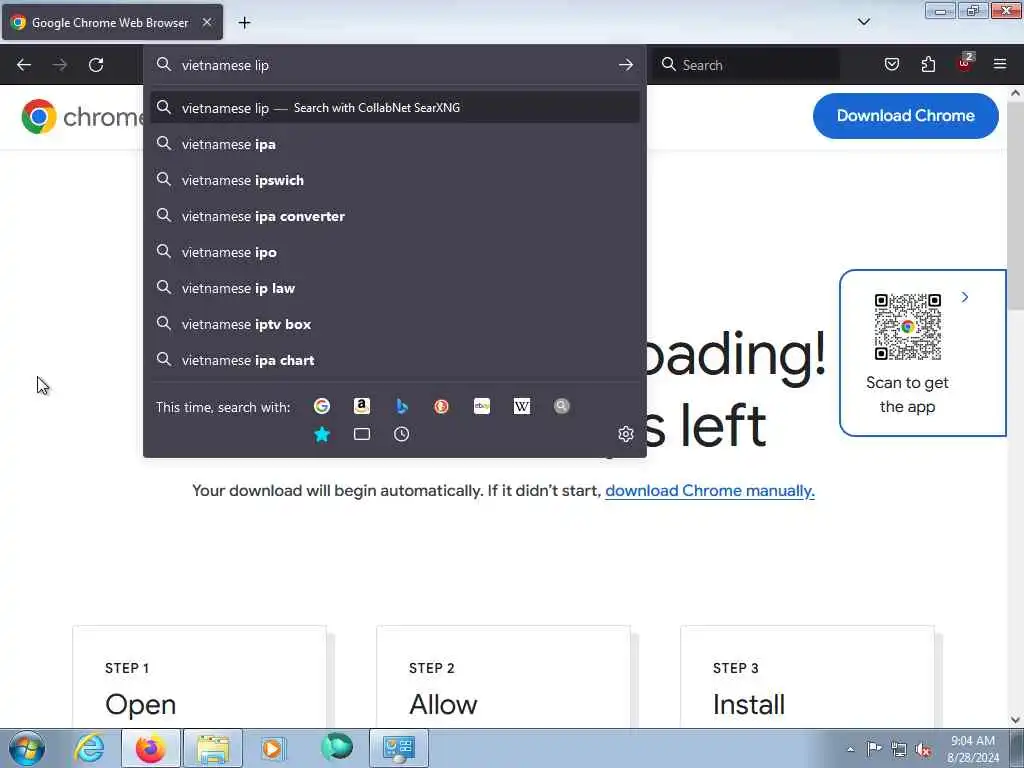
Task: Choose suggestion 'vietnamese iptv box'
Action: pos(395,324)
